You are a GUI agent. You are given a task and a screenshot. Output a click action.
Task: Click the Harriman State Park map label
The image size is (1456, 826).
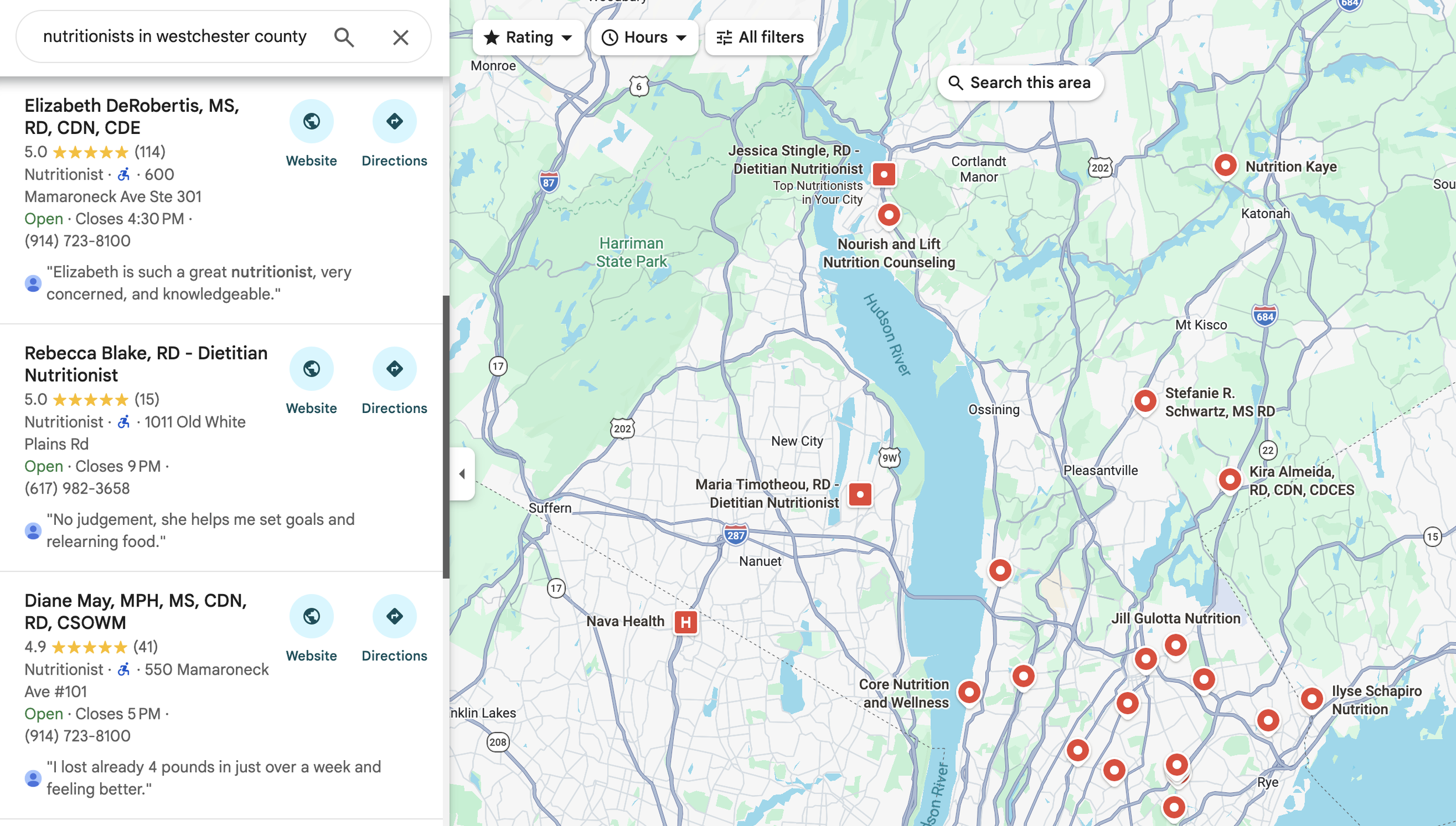(631, 252)
